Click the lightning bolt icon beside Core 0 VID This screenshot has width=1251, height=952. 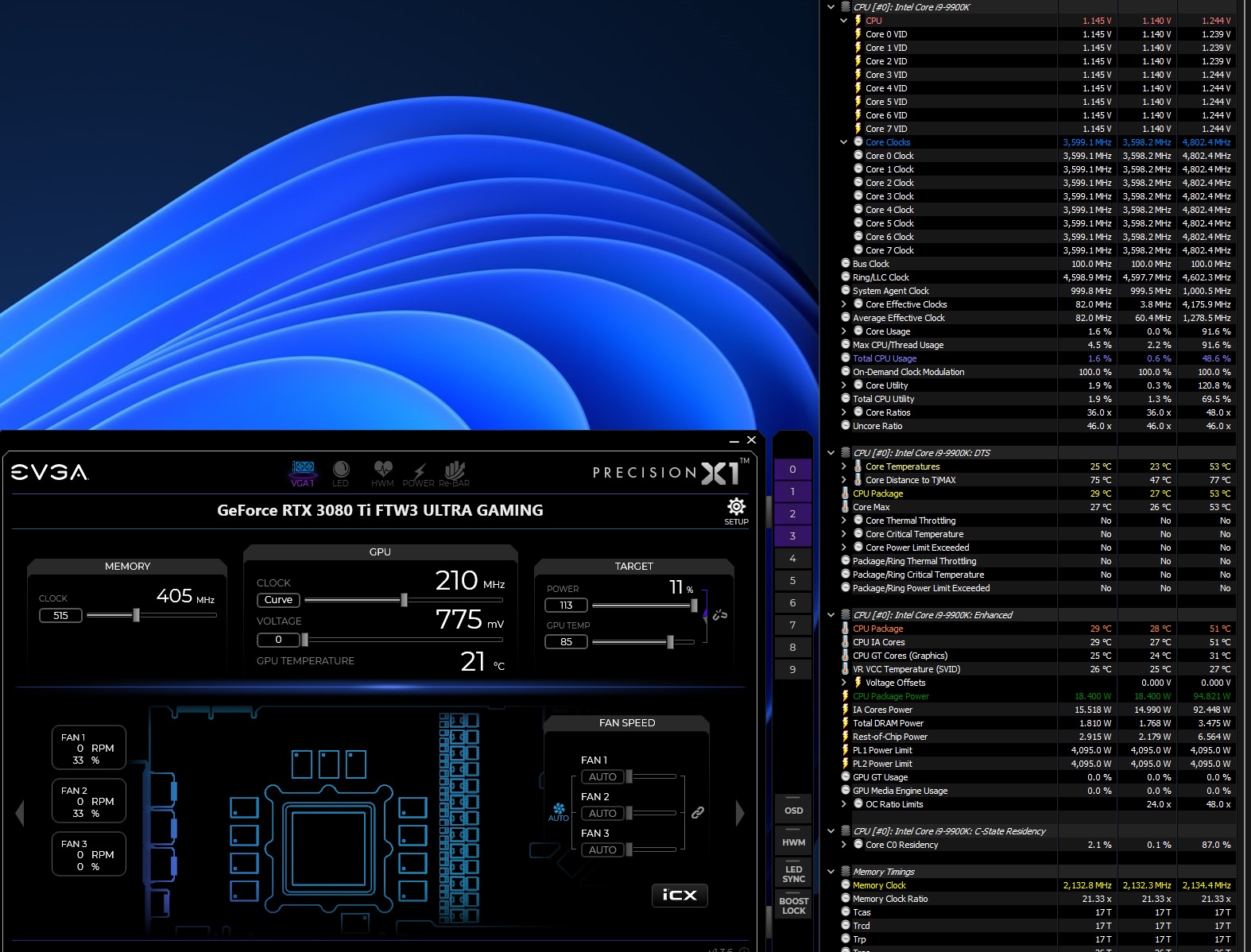pos(858,34)
